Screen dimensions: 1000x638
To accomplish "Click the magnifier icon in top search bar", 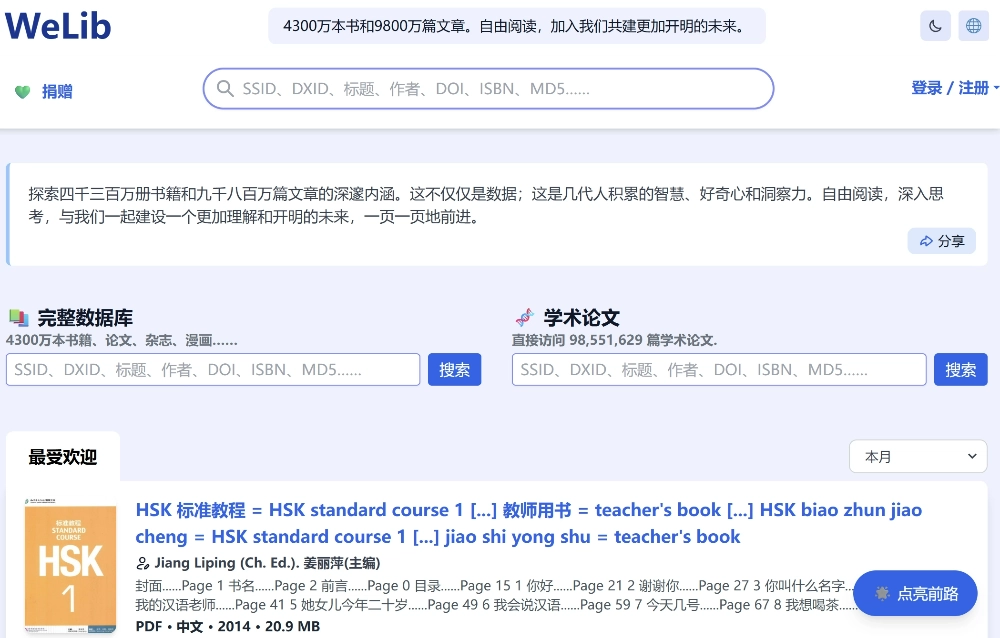I will coord(225,89).
